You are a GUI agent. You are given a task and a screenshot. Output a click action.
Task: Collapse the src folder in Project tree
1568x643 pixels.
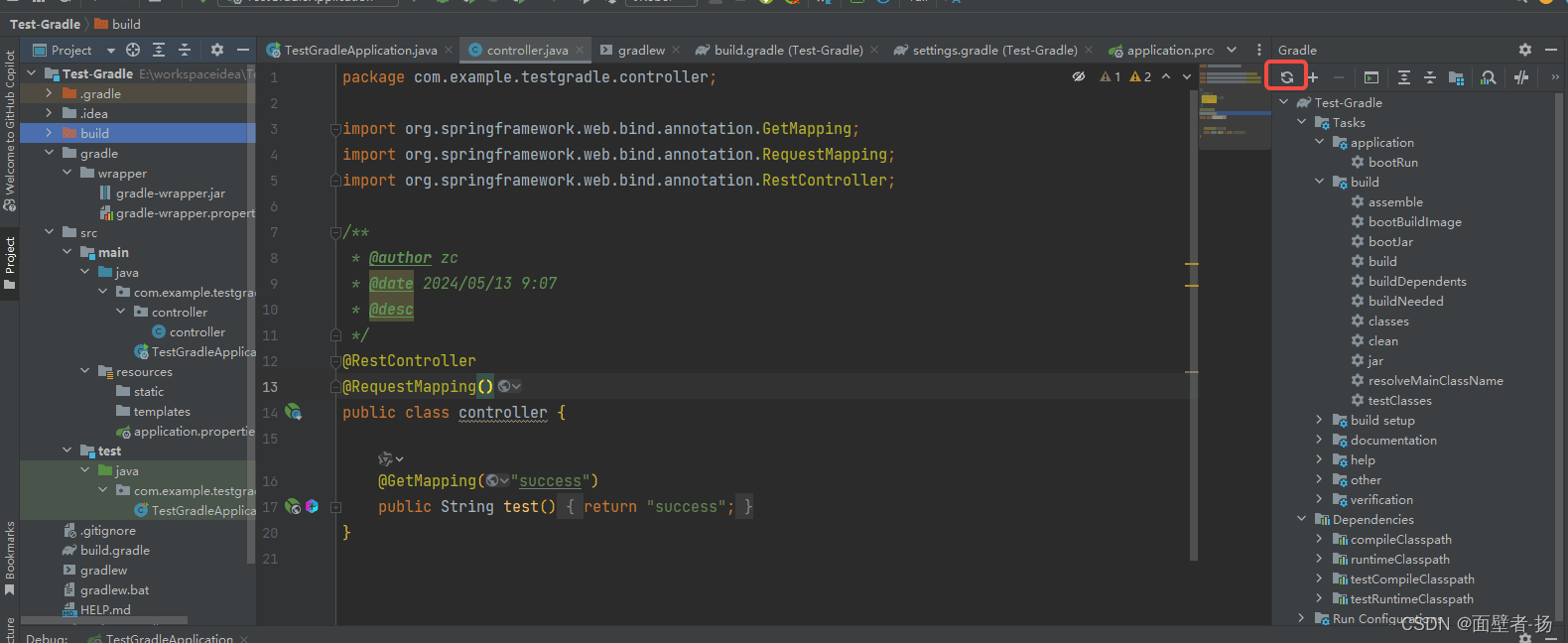pyautogui.click(x=50, y=232)
